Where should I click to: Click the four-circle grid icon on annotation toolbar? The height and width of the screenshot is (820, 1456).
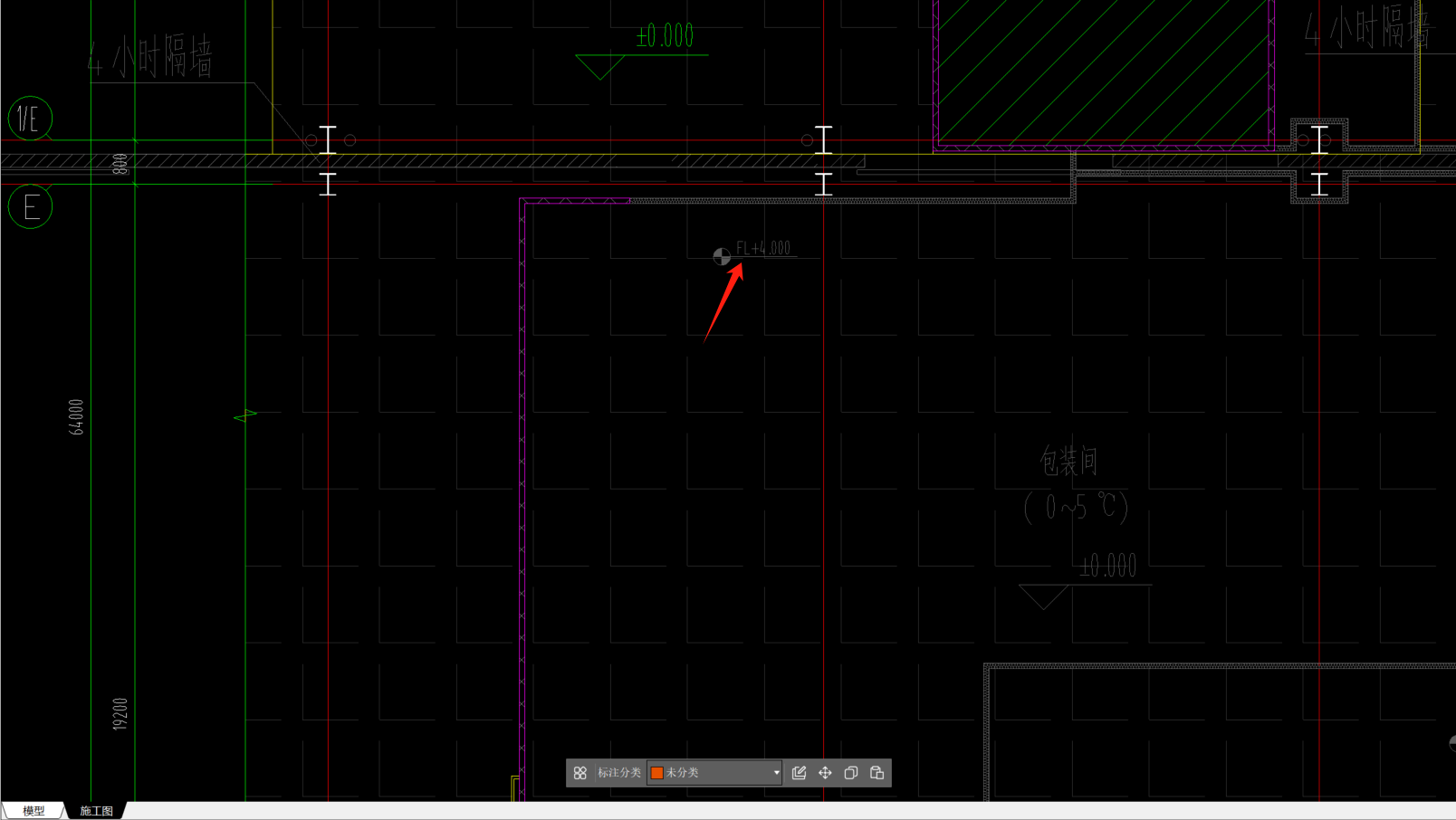[580, 773]
